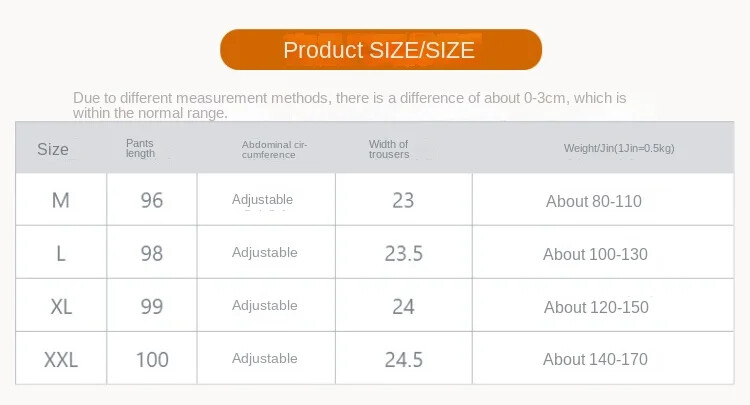Select the Width of trousers header
Screen dimensions: 750x405
pyautogui.click(x=389, y=149)
